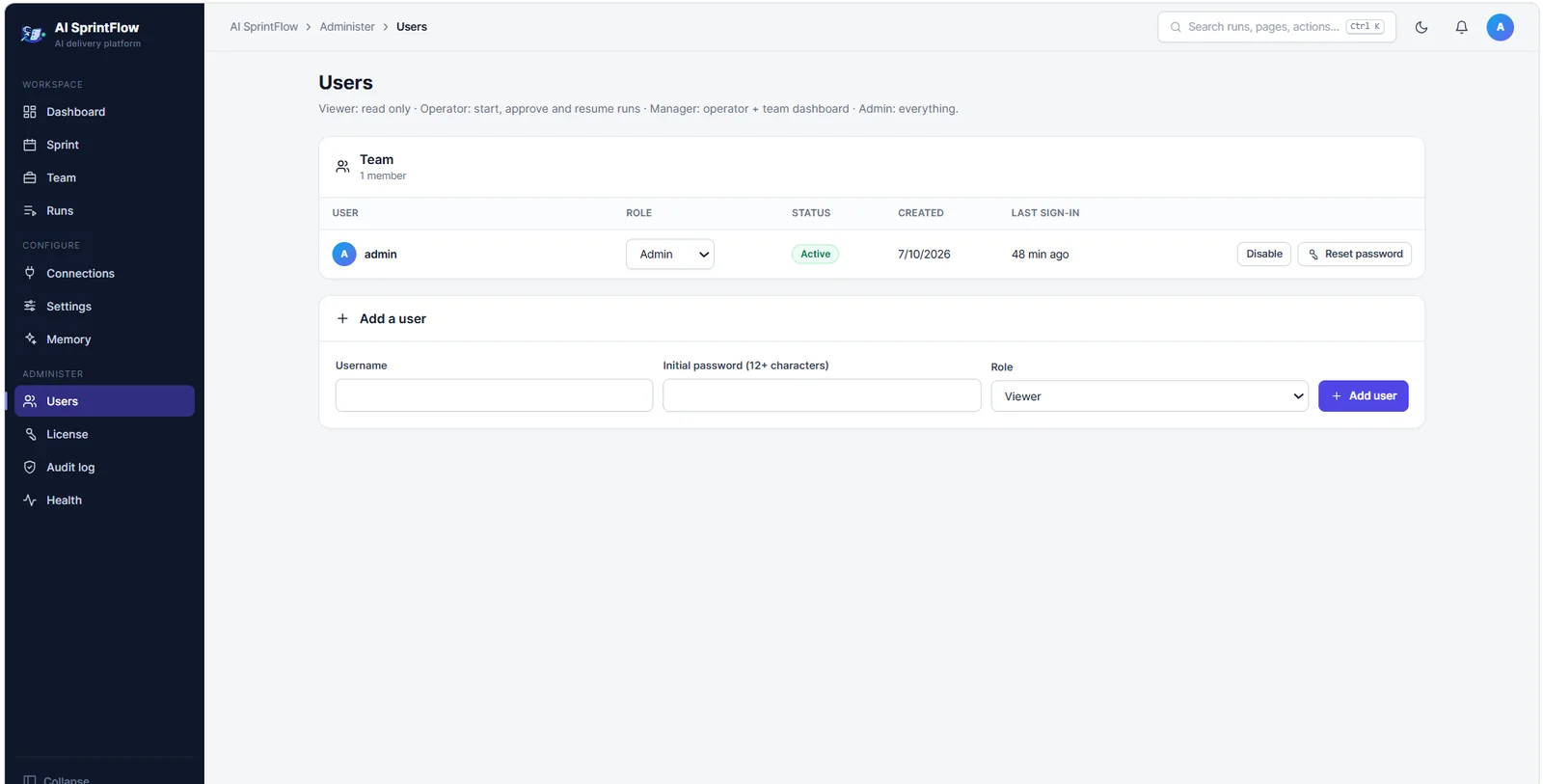The height and width of the screenshot is (784, 1543).
Task: Open the user avatar menu in the header
Action: pos(1500,27)
